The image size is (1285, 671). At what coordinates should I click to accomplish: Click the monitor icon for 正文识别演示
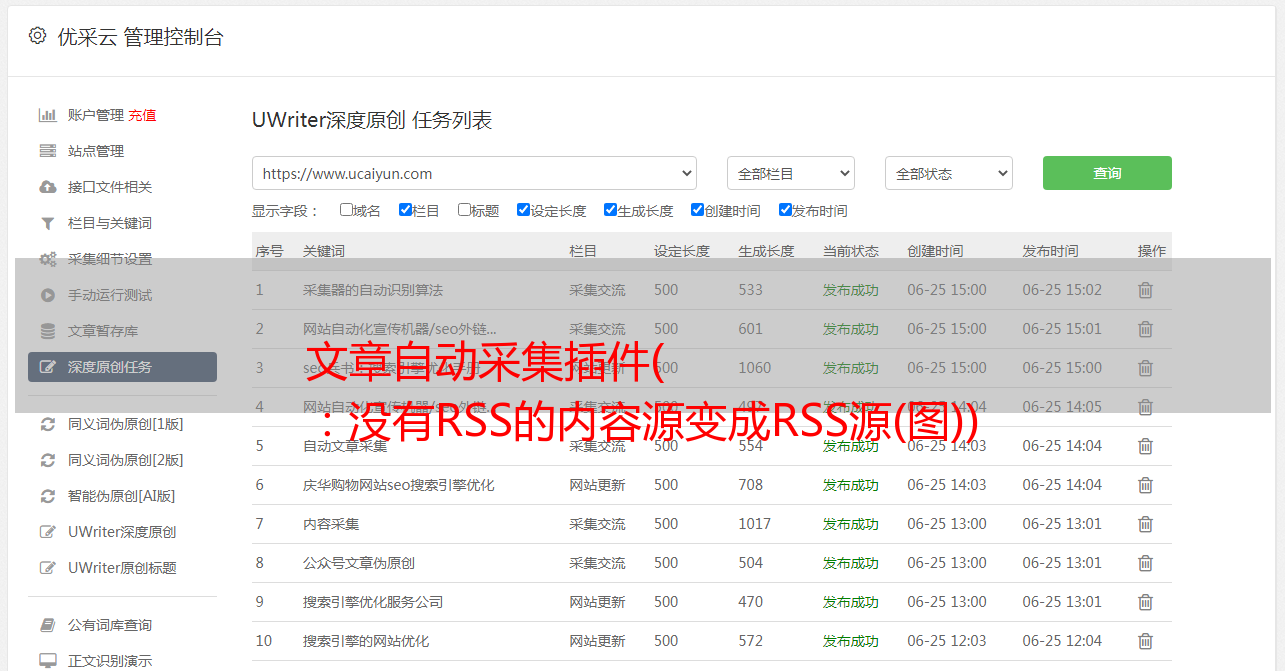pyautogui.click(x=47, y=661)
